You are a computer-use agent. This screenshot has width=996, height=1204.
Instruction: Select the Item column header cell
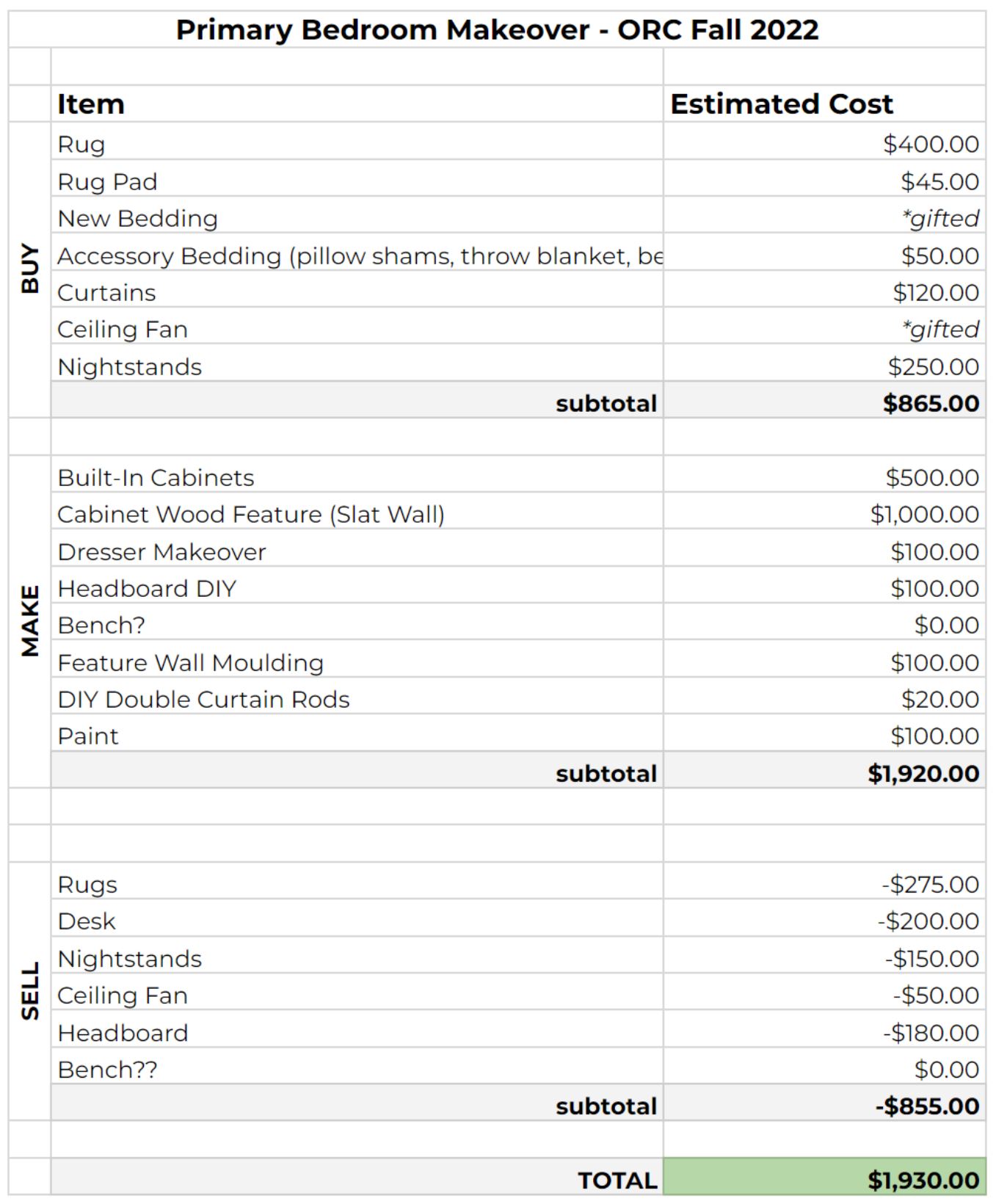coord(357,104)
